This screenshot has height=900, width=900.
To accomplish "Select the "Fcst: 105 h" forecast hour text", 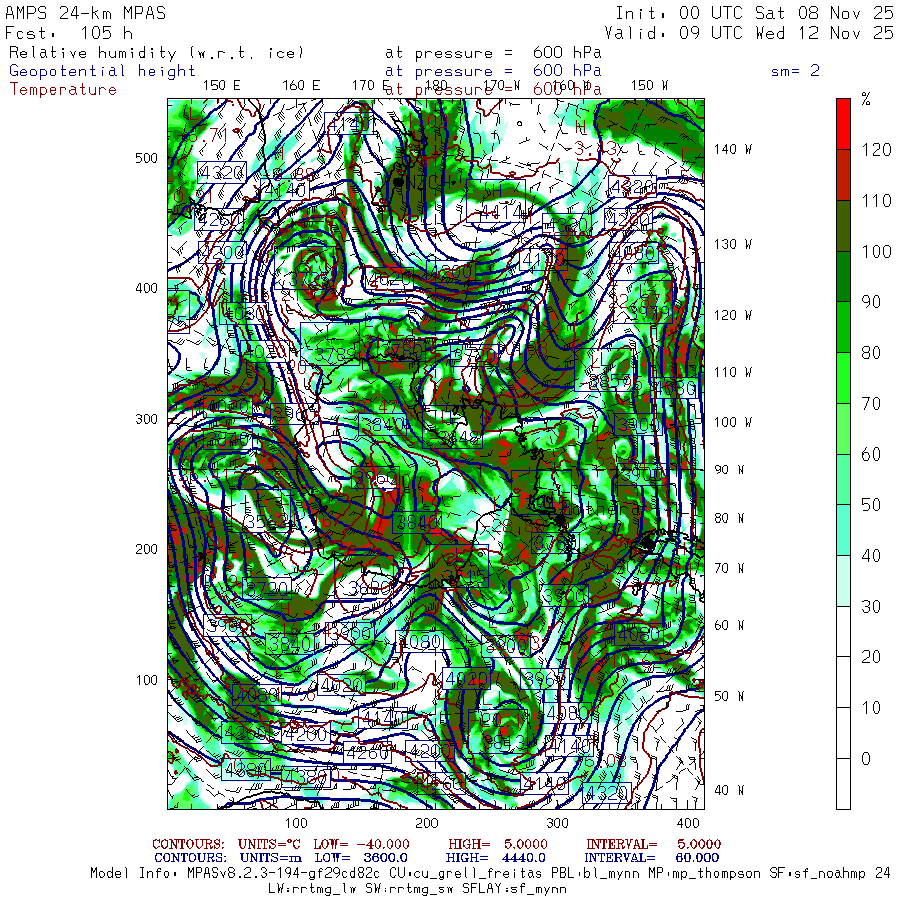I will tap(68, 33).
